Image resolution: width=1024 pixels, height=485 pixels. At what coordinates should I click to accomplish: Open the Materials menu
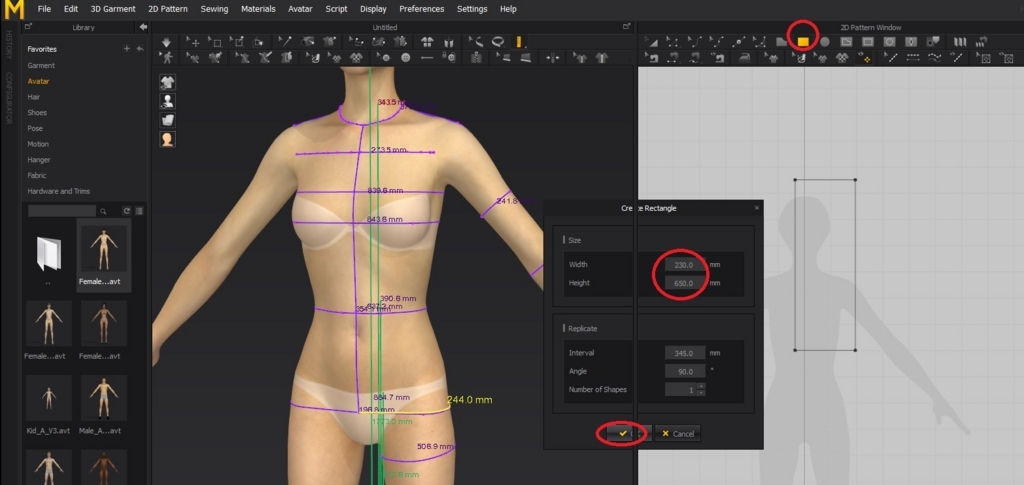258,9
